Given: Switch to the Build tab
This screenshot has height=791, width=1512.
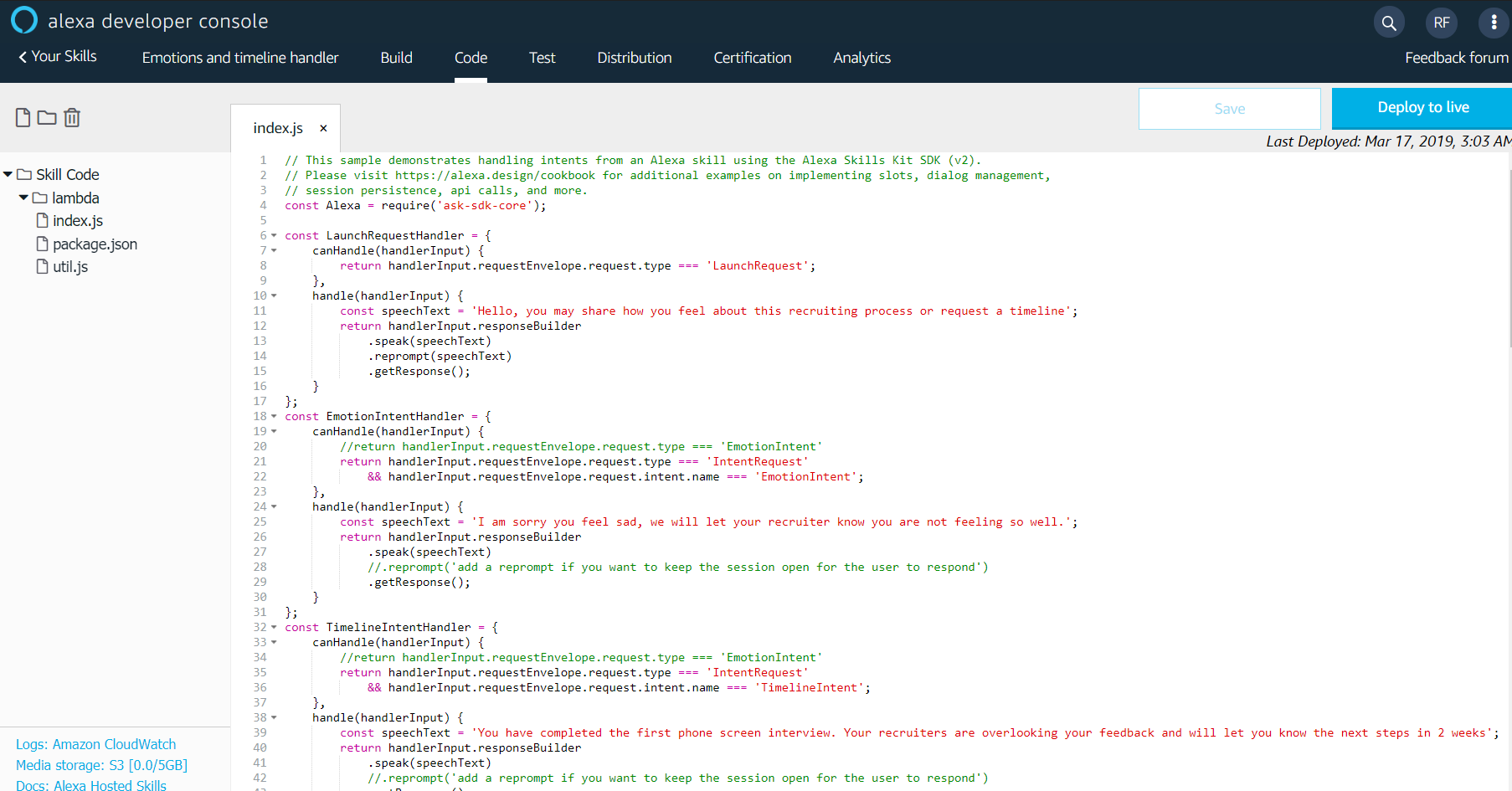Looking at the screenshot, I should pyautogui.click(x=396, y=58).
